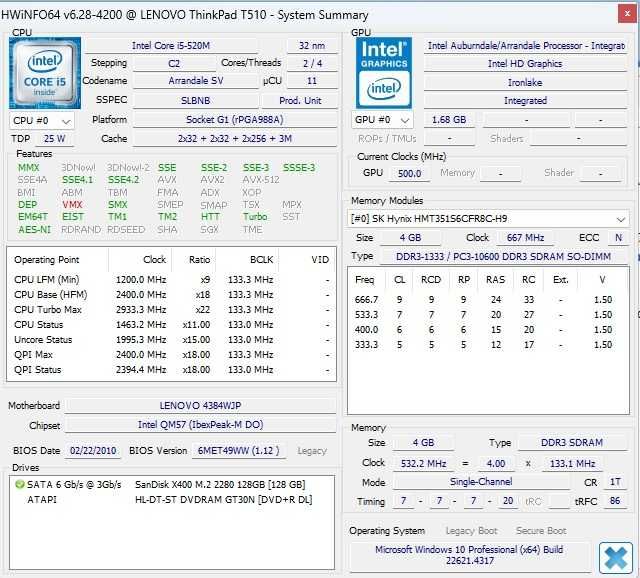
Task: Select the 666.7 frequency timing row
Action: click(x=488, y=300)
